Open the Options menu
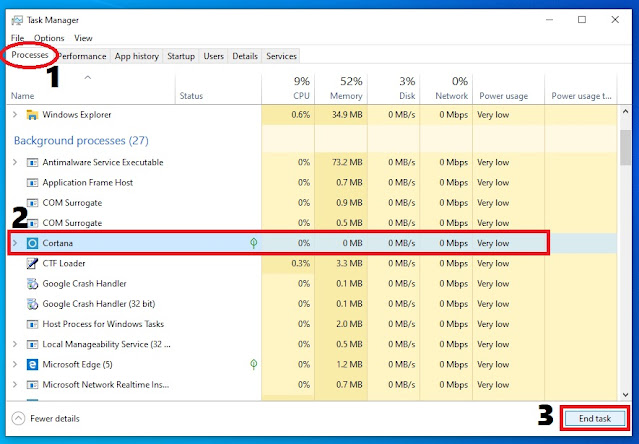Screen dimensions: 639x444 pos(49,38)
